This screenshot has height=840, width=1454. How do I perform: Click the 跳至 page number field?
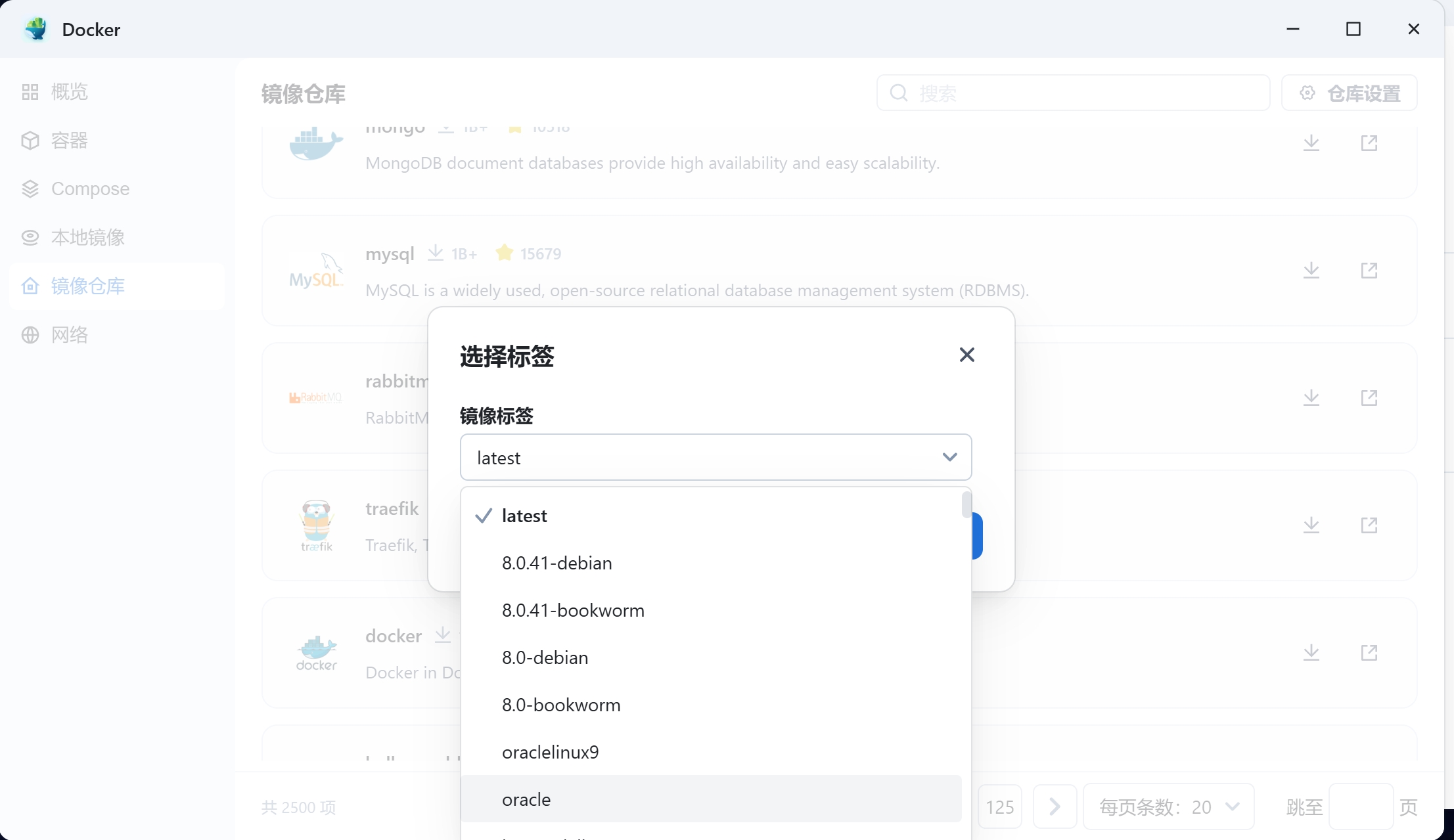point(1361,807)
